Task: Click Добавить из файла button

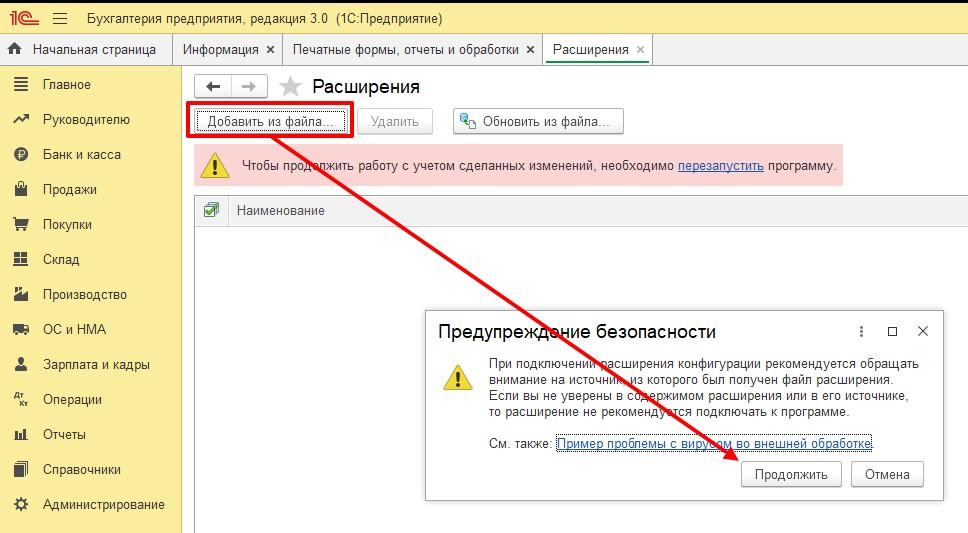Action: (270, 121)
